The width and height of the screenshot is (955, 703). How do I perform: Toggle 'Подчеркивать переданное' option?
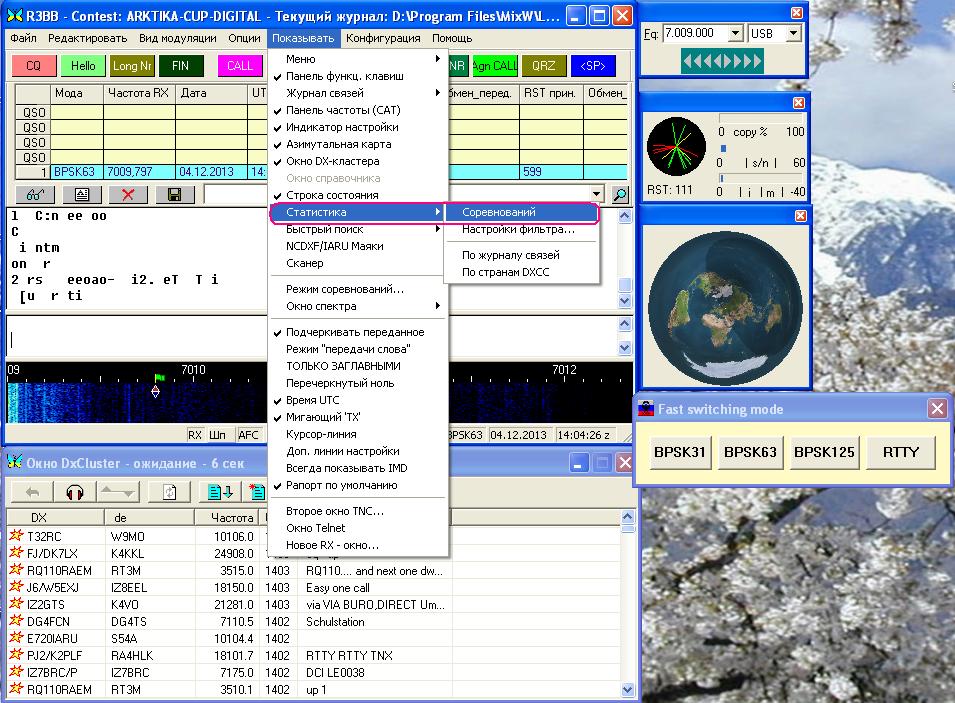pyautogui.click(x=354, y=332)
